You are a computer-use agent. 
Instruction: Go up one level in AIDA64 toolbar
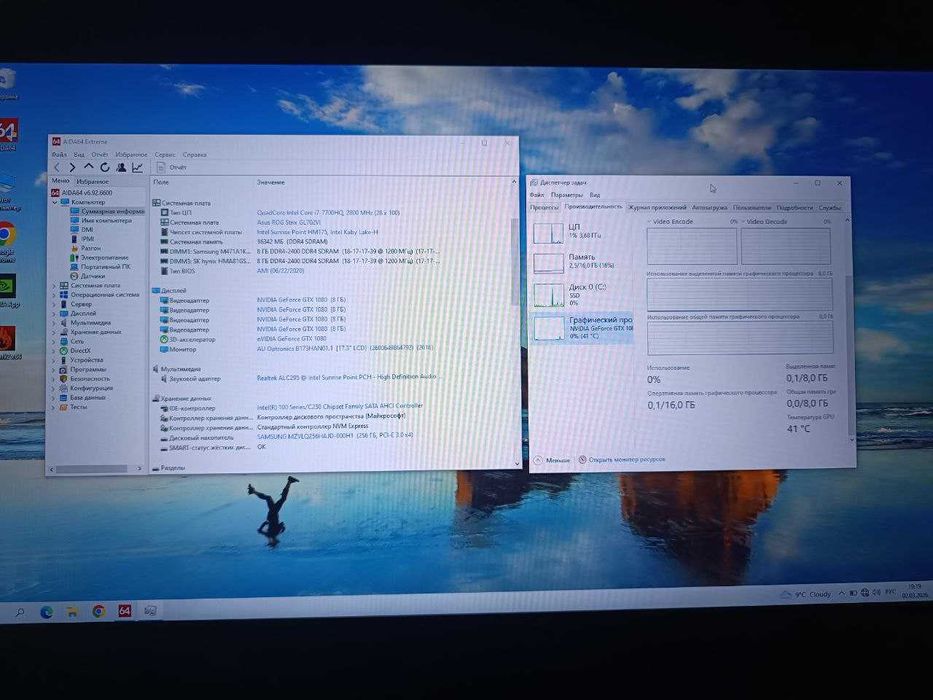pyautogui.click(x=89, y=167)
